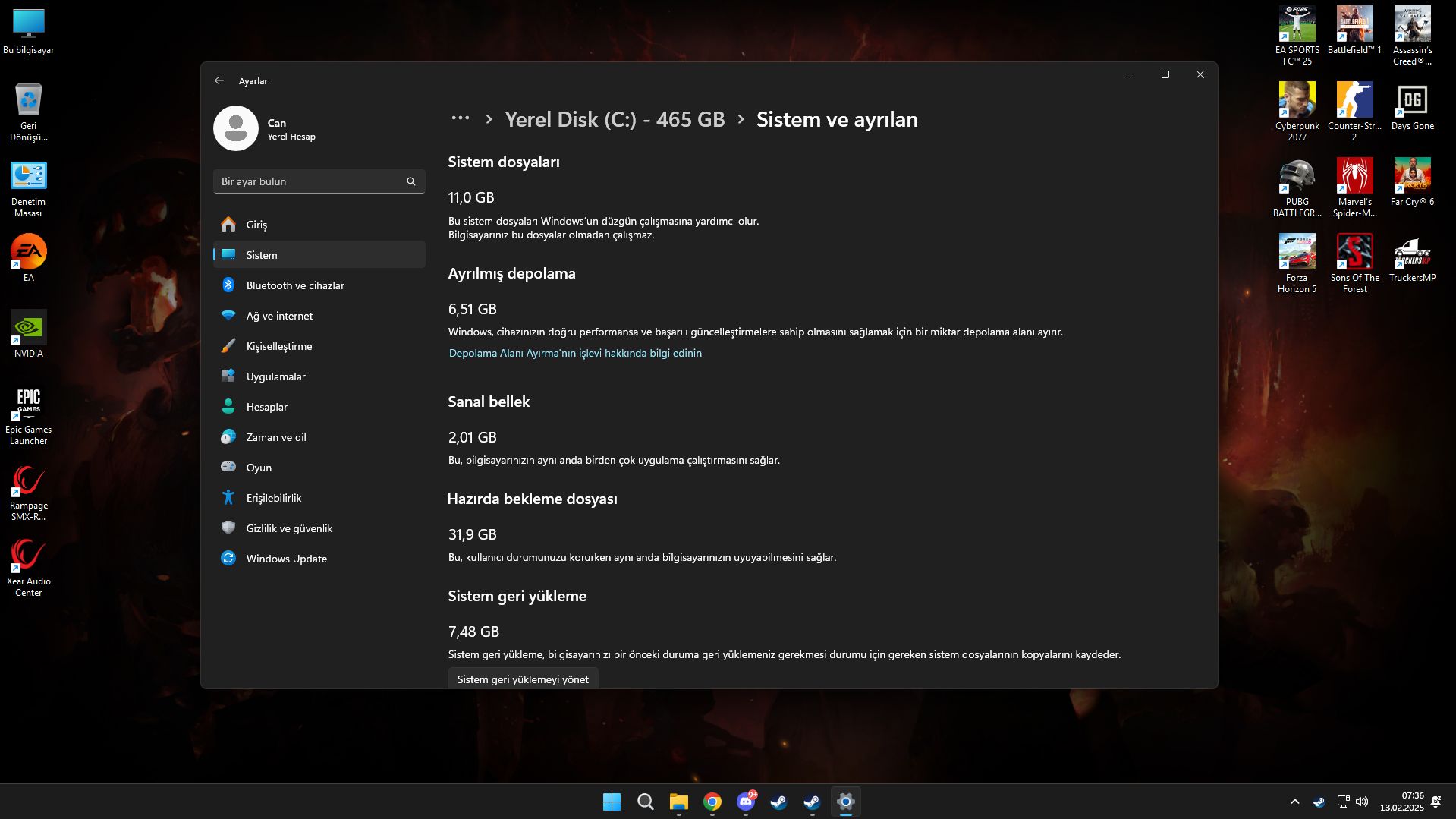This screenshot has height=819, width=1456.
Task: Click Sistem geri yüklemeyi yönet button
Action: tap(523, 679)
